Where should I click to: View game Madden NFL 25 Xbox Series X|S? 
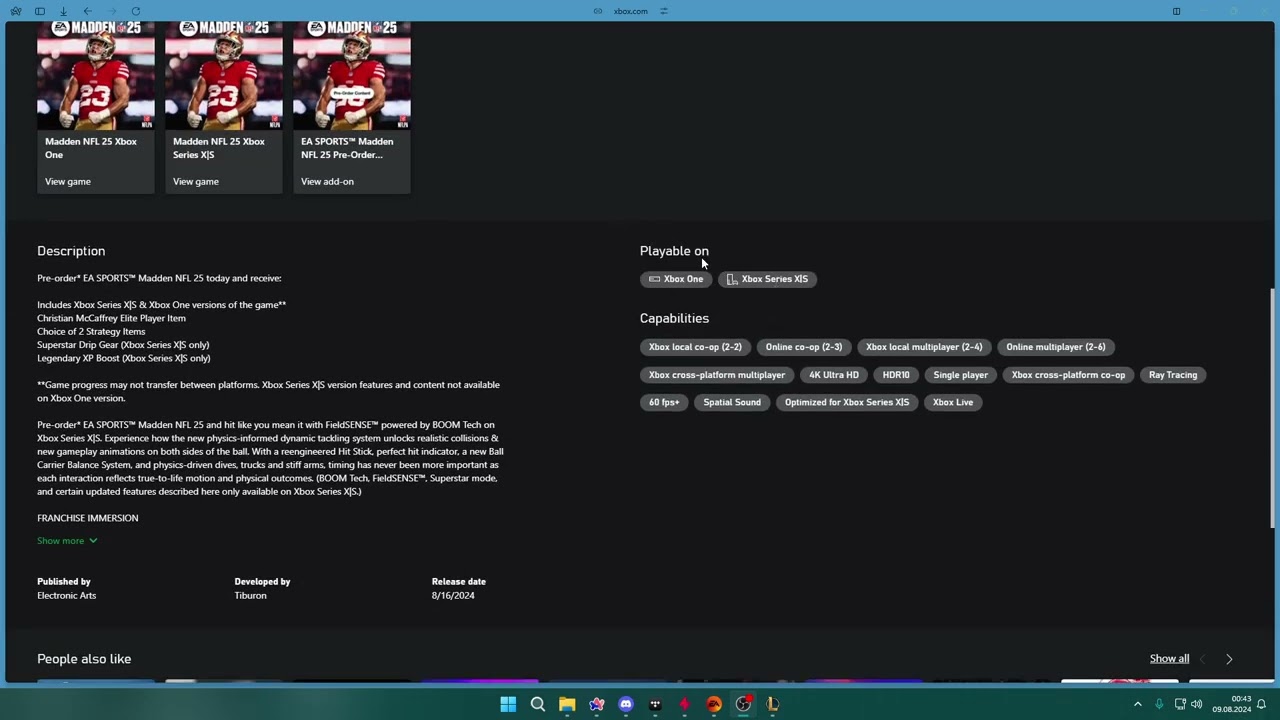(x=196, y=182)
